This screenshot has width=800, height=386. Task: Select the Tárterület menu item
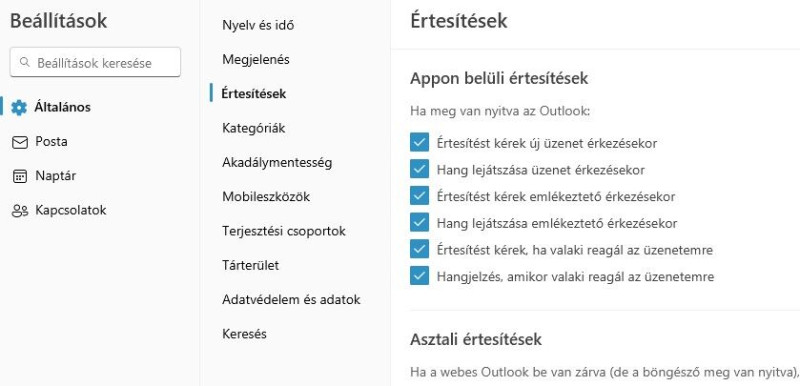click(x=251, y=265)
